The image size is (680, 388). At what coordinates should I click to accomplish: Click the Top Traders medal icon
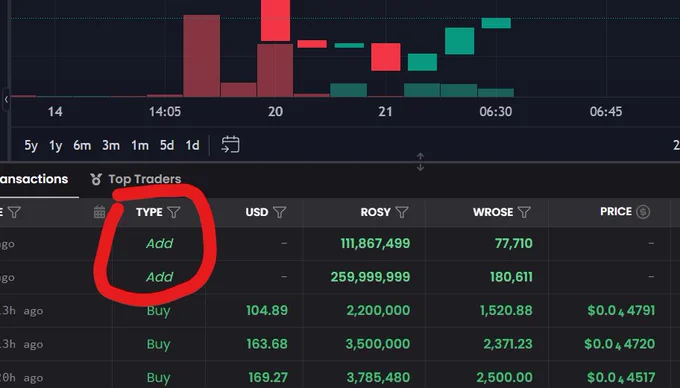click(96, 179)
